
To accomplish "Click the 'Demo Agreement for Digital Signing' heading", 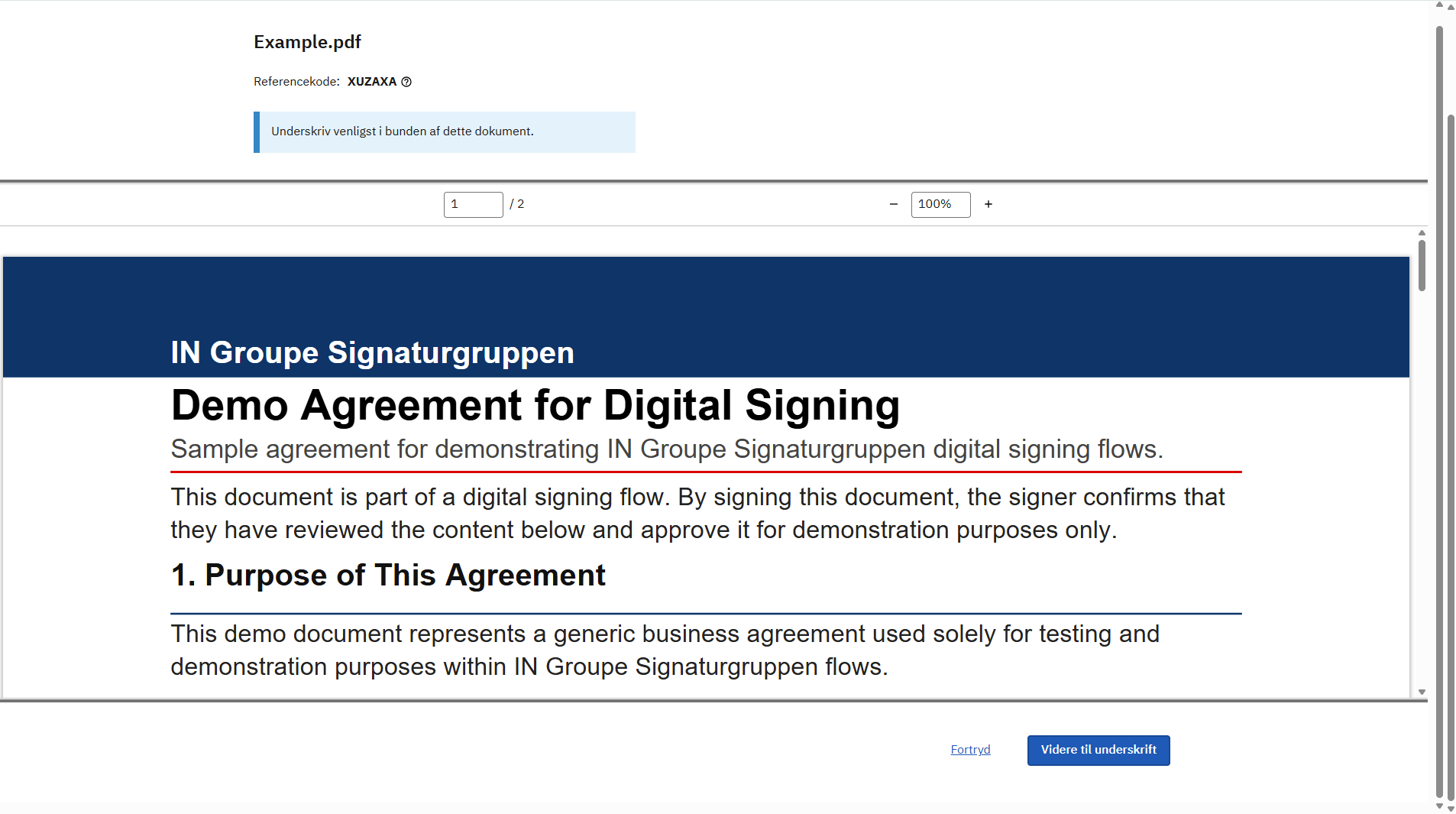I will [535, 404].
